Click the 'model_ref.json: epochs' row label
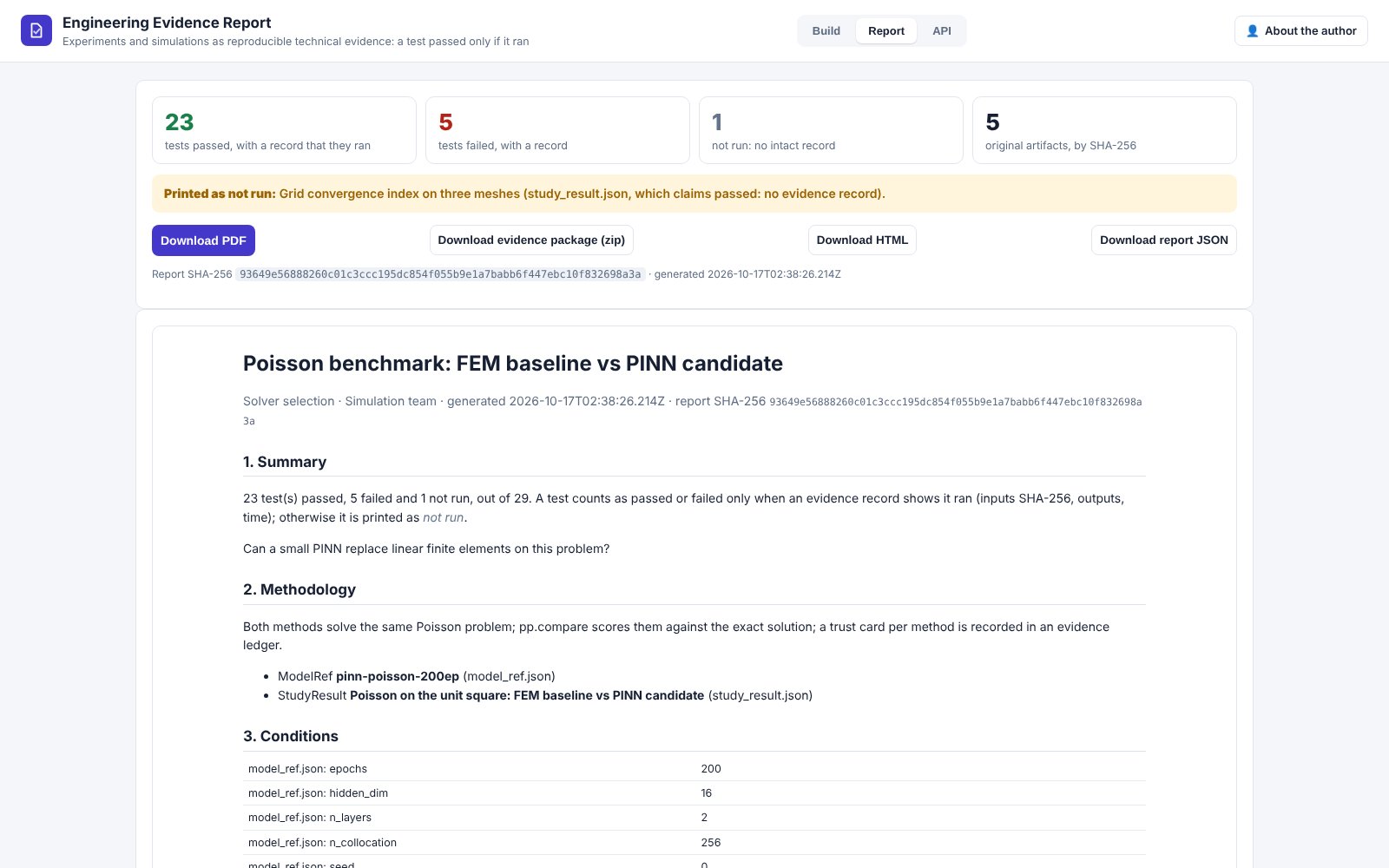This screenshot has height=868, width=1389. click(x=307, y=769)
